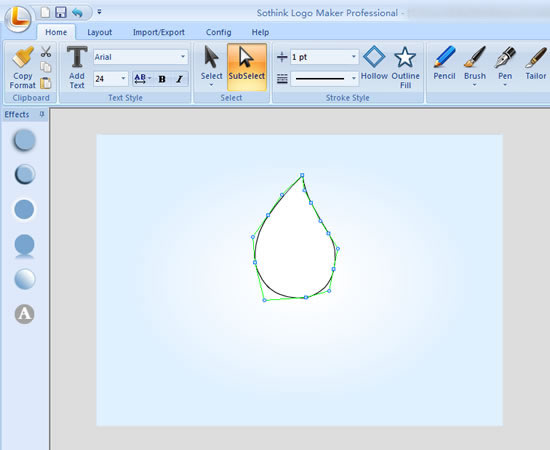Select the Tailor tool
550x450 pixels.
coord(536,63)
